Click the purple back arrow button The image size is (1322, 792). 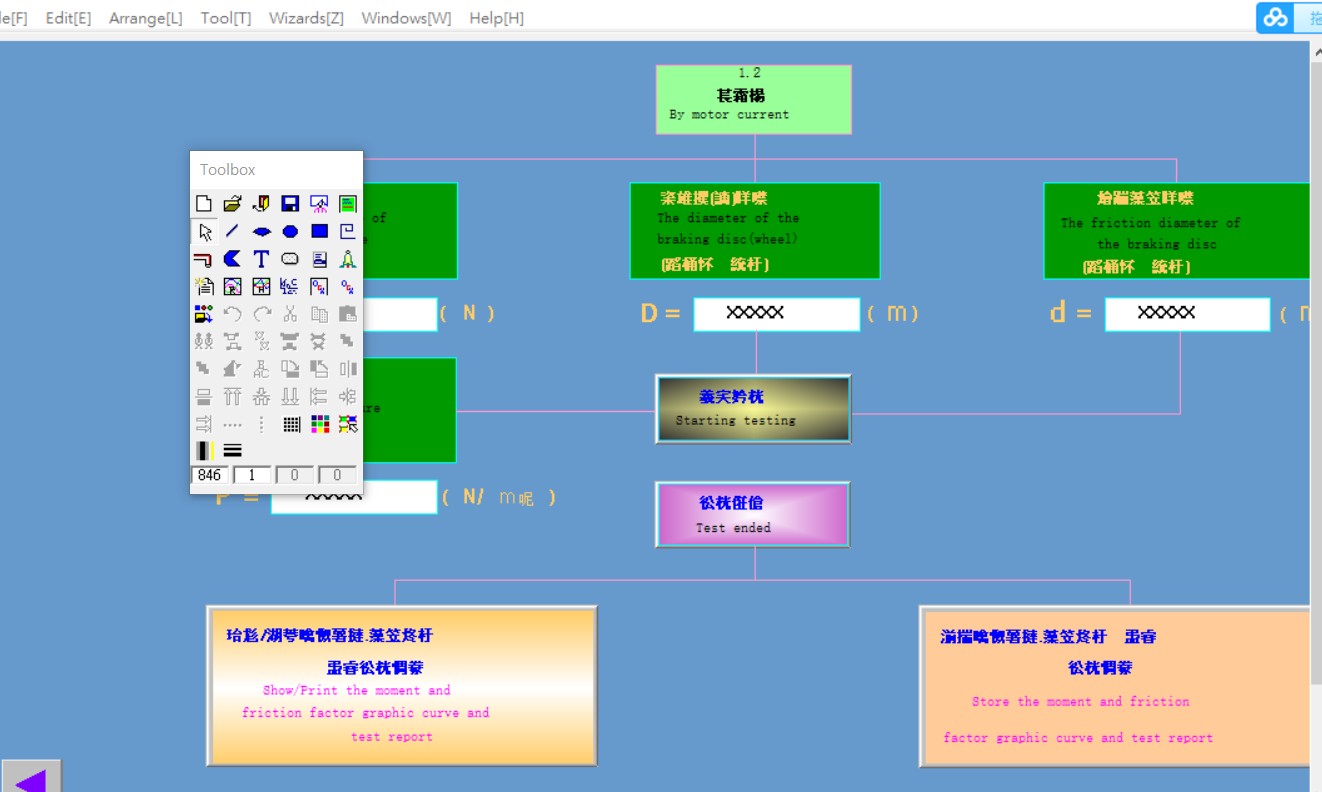click(x=31, y=777)
